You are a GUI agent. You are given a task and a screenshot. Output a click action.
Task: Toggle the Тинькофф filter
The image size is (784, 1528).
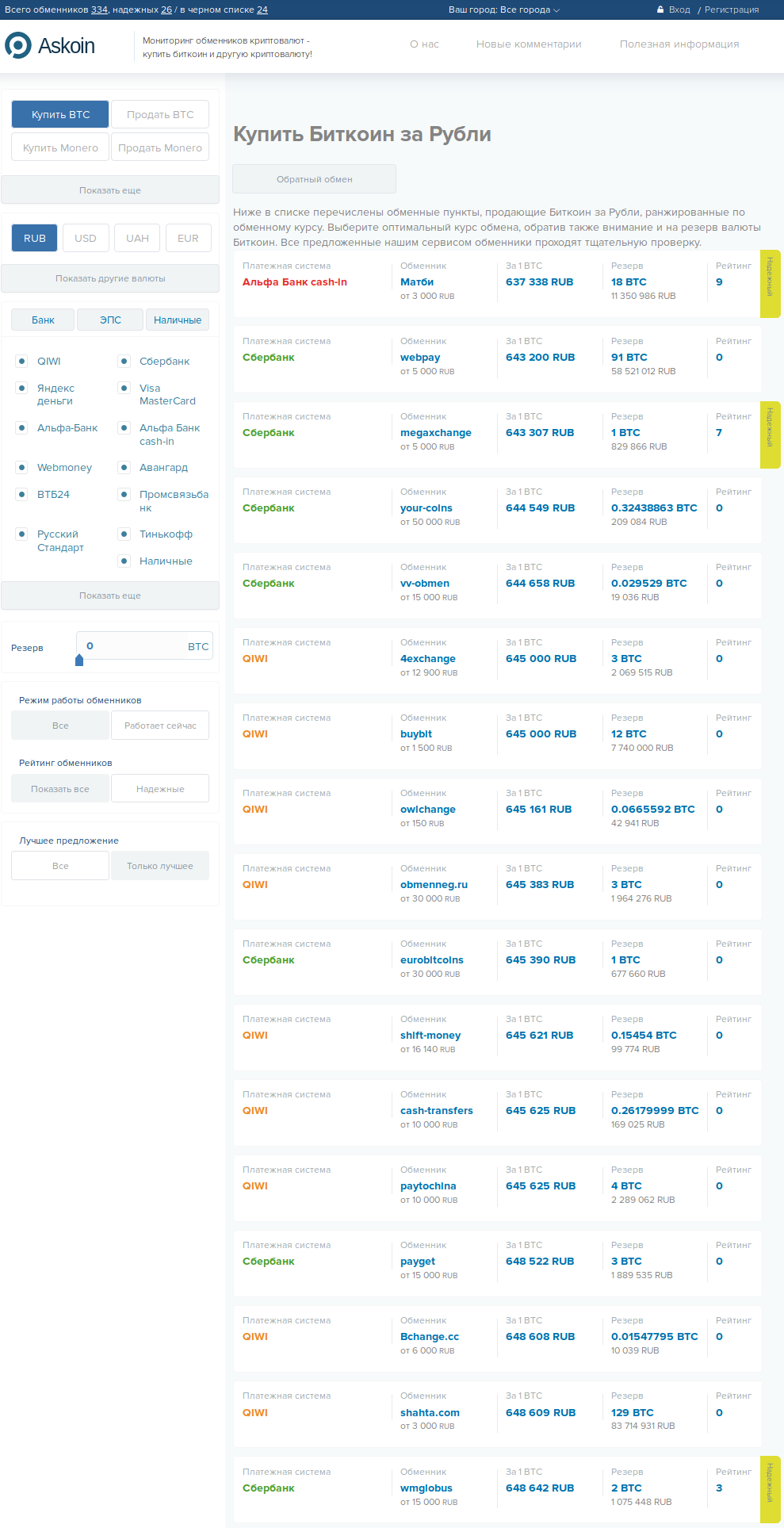(124, 534)
